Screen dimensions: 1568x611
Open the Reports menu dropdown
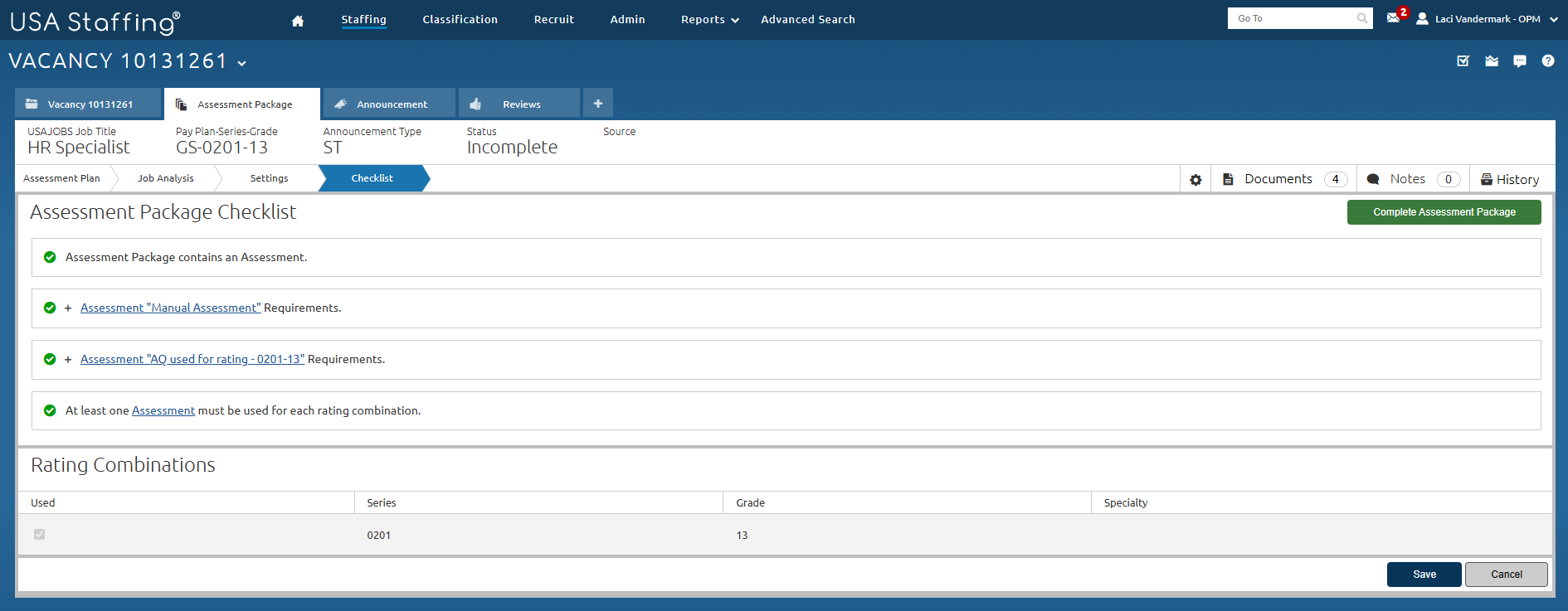[x=709, y=19]
